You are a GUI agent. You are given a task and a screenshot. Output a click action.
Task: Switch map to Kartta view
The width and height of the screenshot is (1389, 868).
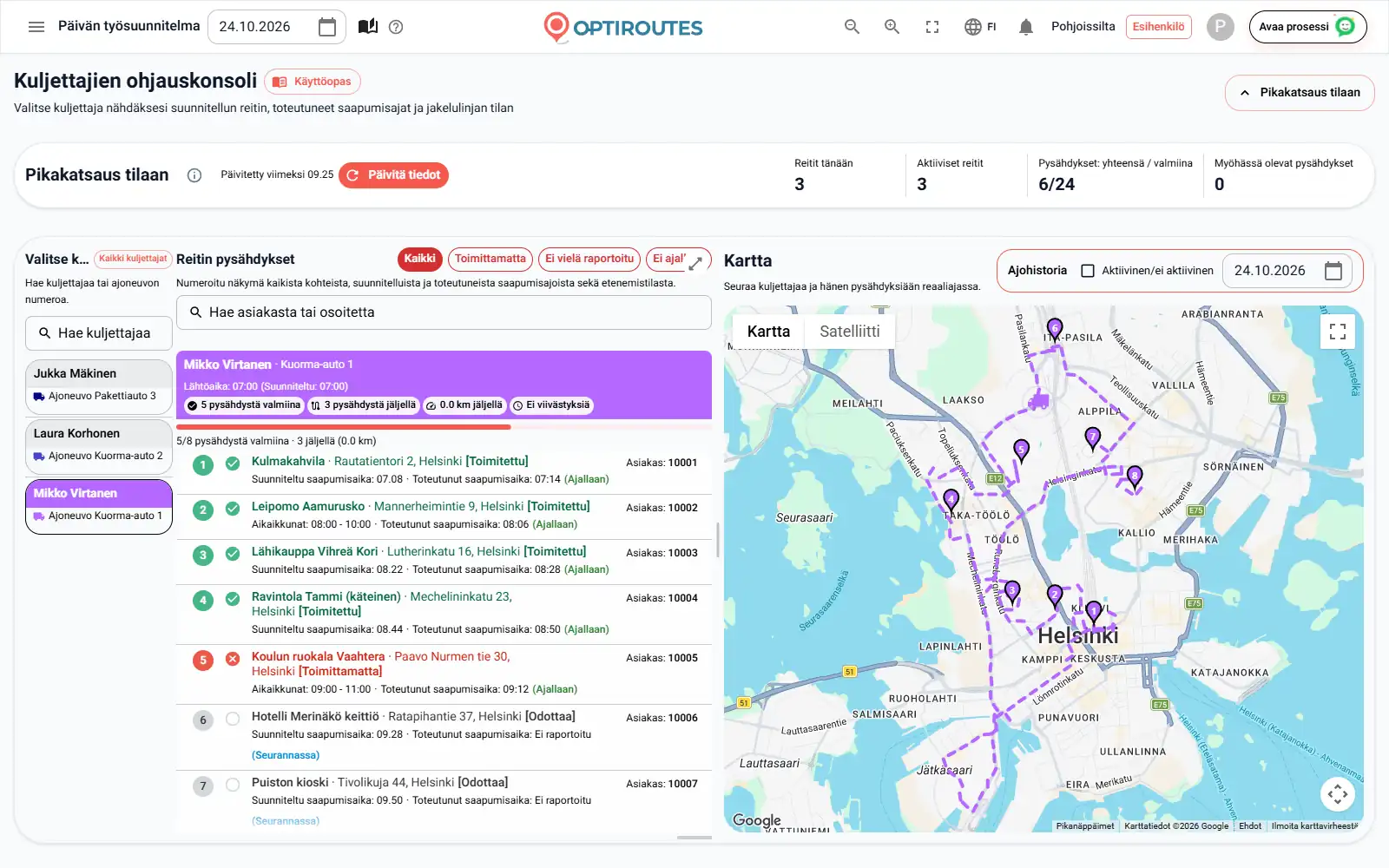pos(768,332)
